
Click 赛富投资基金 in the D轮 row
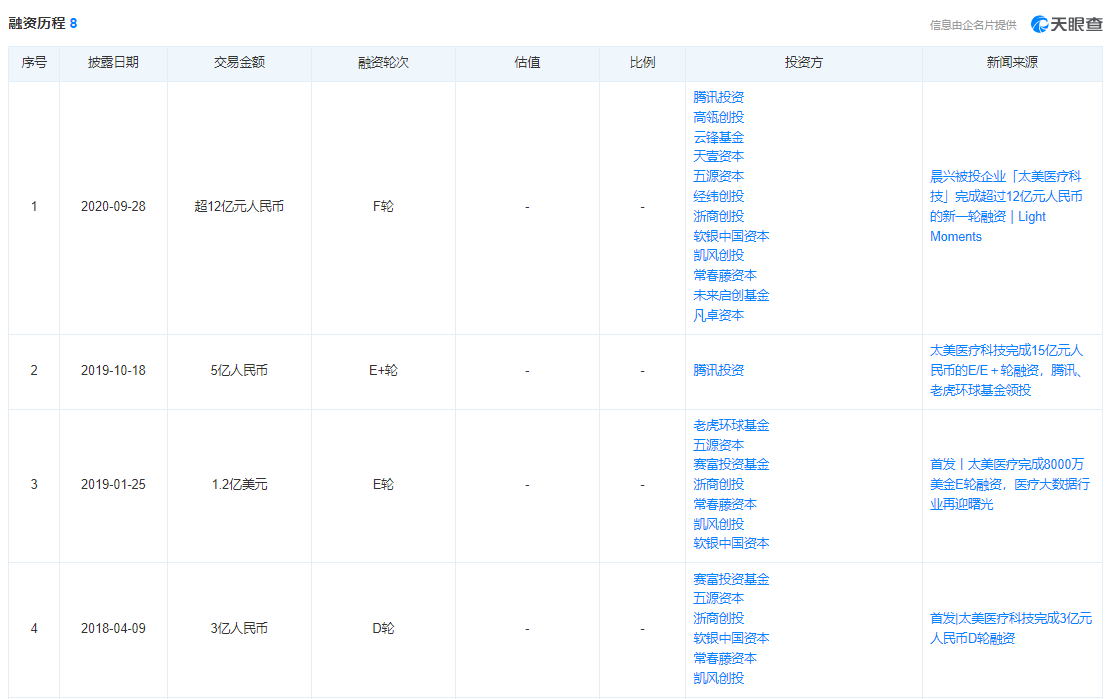coord(731,579)
